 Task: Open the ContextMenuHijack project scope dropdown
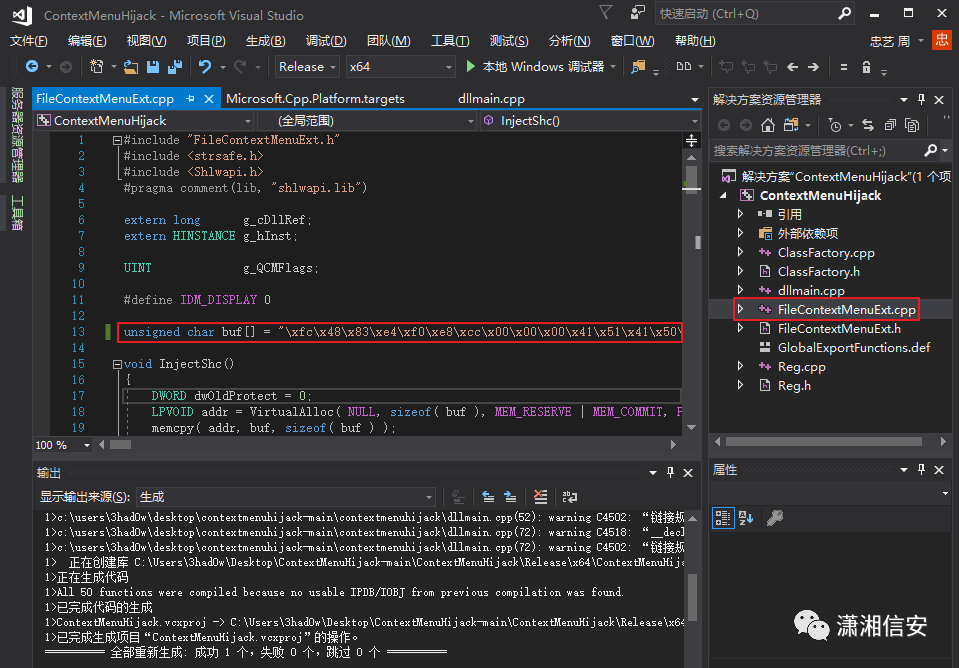click(144, 121)
